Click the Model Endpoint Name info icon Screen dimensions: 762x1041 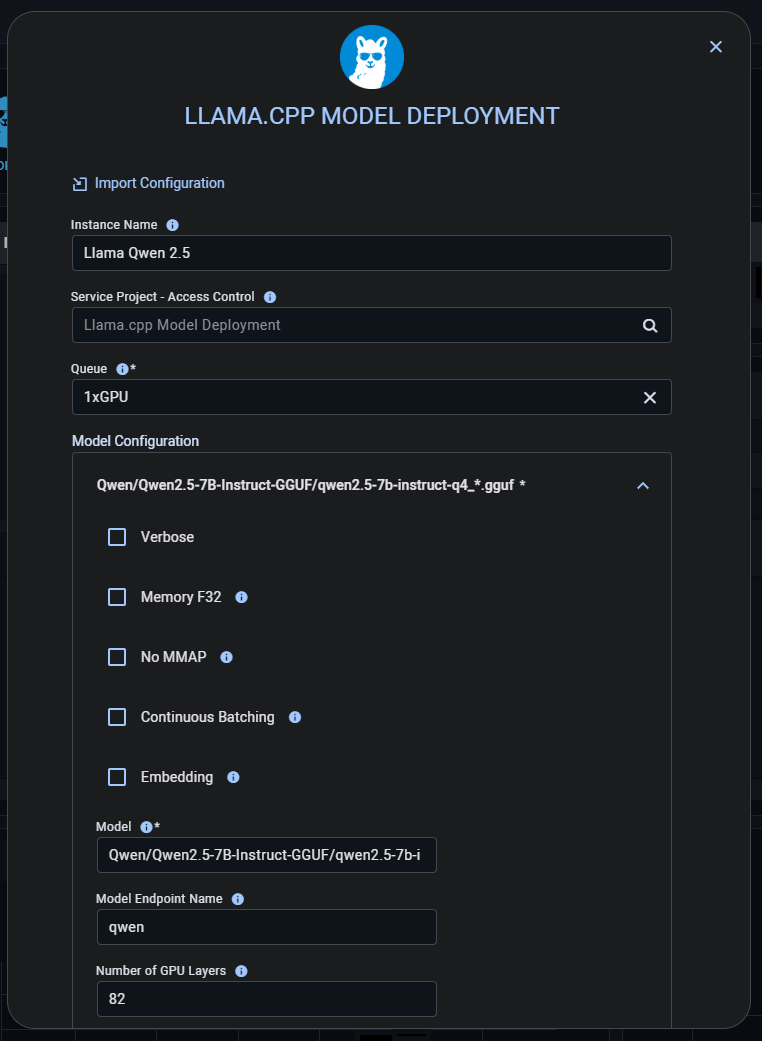tap(238, 899)
